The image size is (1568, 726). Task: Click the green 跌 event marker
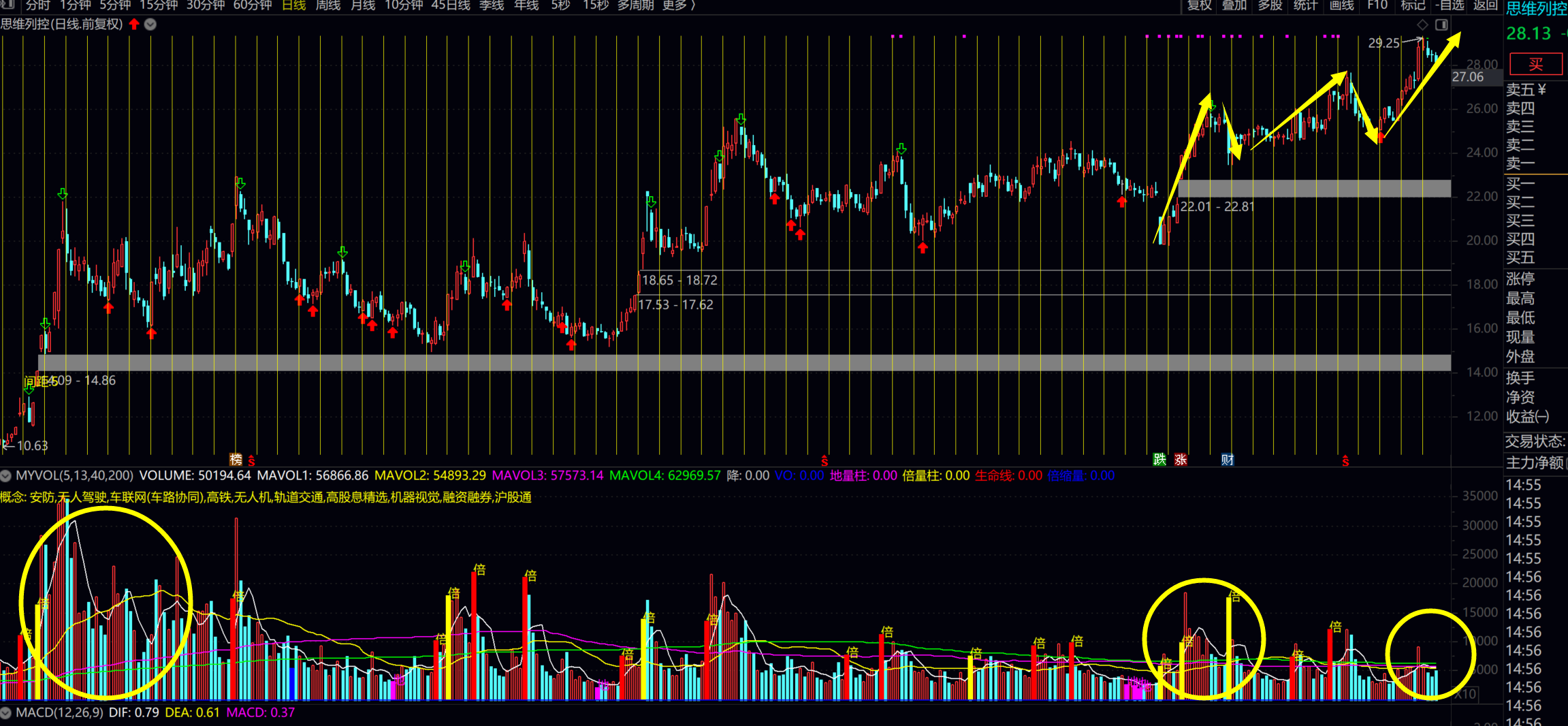click(1159, 459)
